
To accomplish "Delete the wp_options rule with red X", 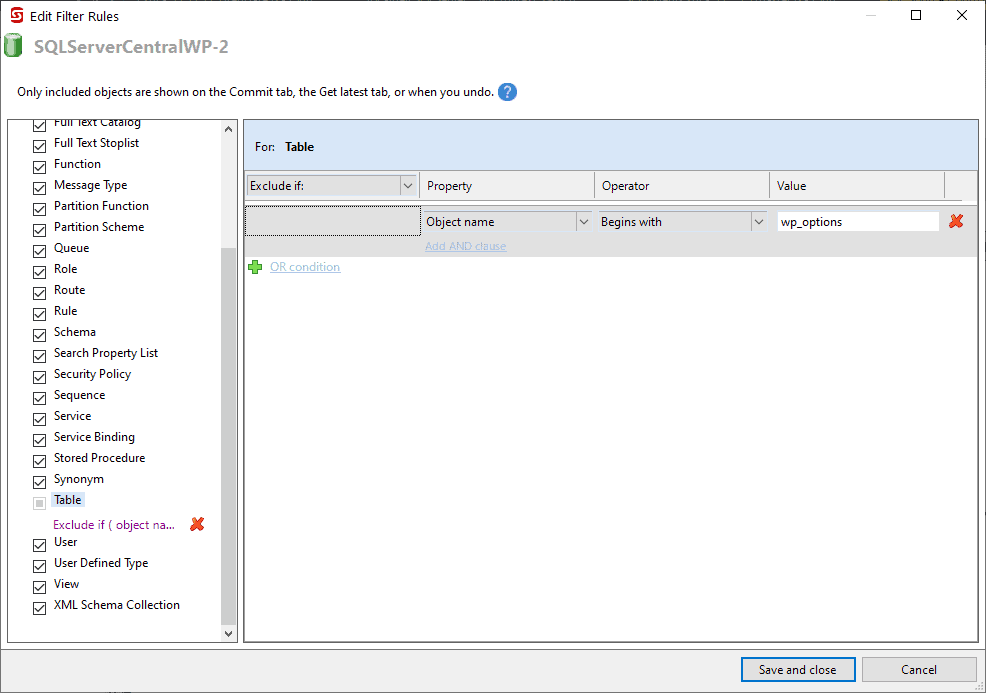I will pyautogui.click(x=956, y=222).
